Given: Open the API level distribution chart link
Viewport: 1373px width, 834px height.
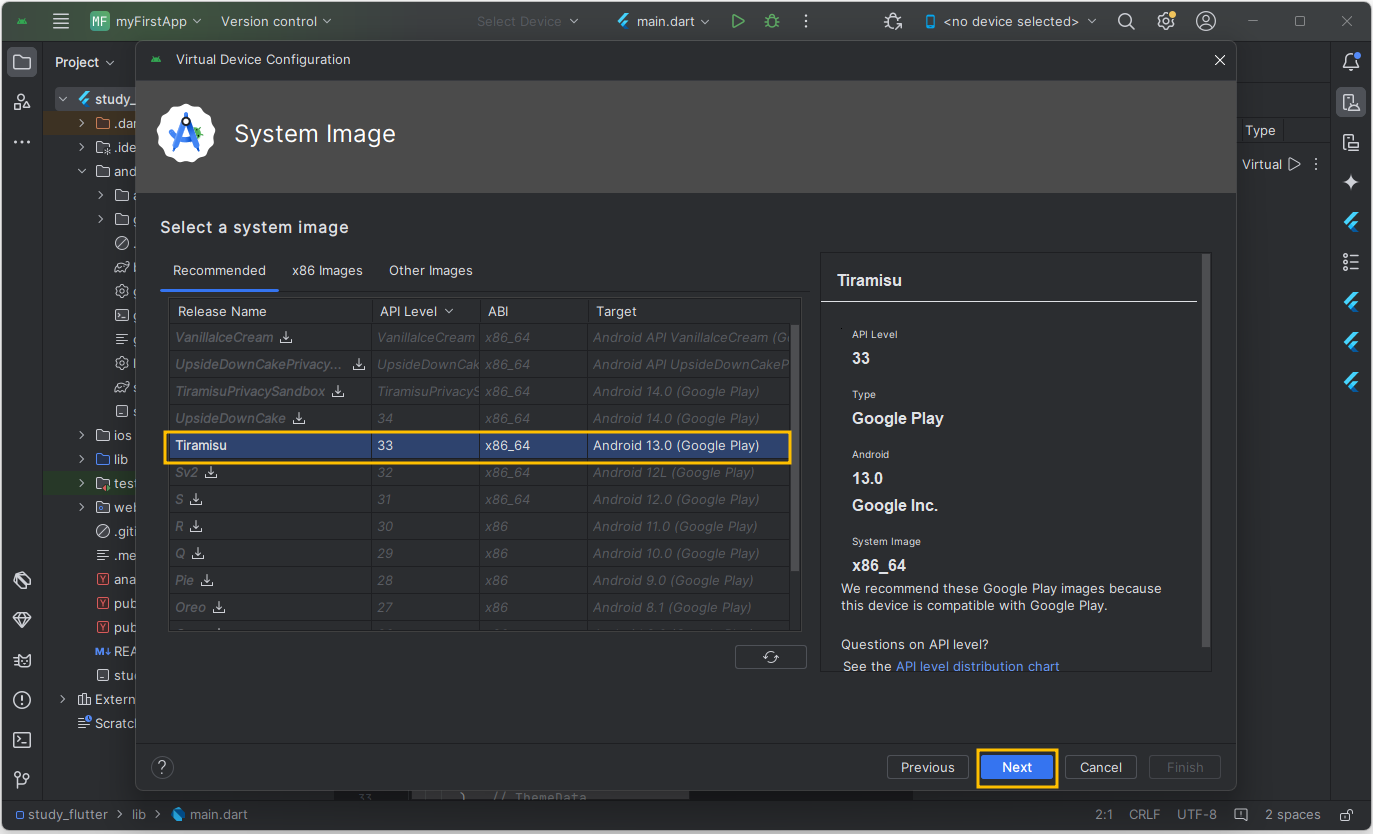Looking at the screenshot, I should coord(977,666).
